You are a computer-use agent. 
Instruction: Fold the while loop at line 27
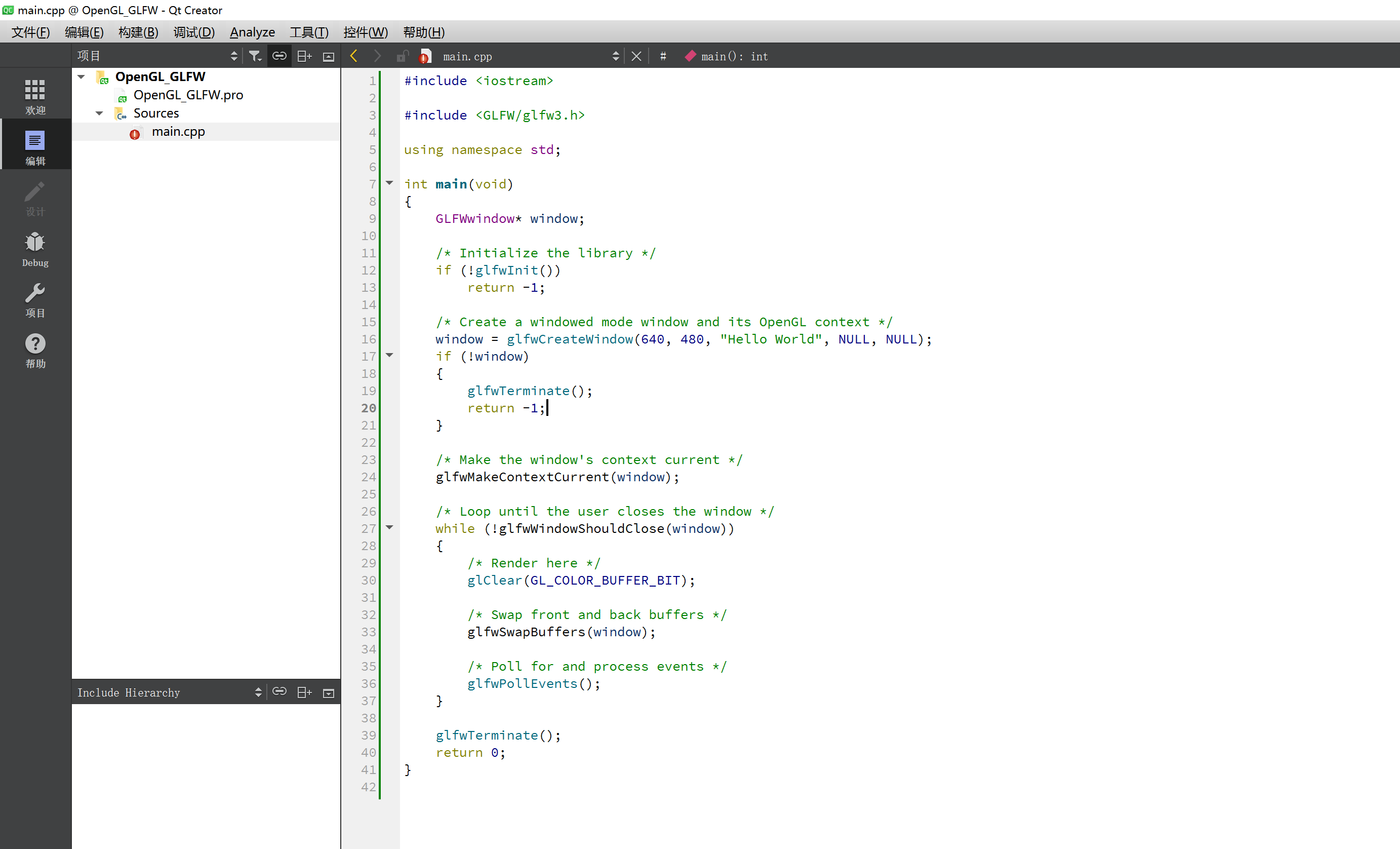click(x=389, y=527)
